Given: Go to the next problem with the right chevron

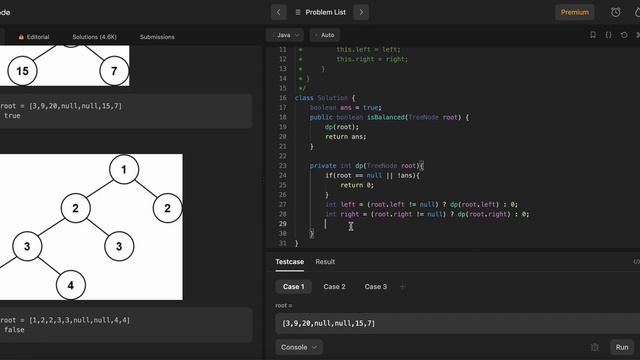Looking at the screenshot, I should pyautogui.click(x=361, y=12).
